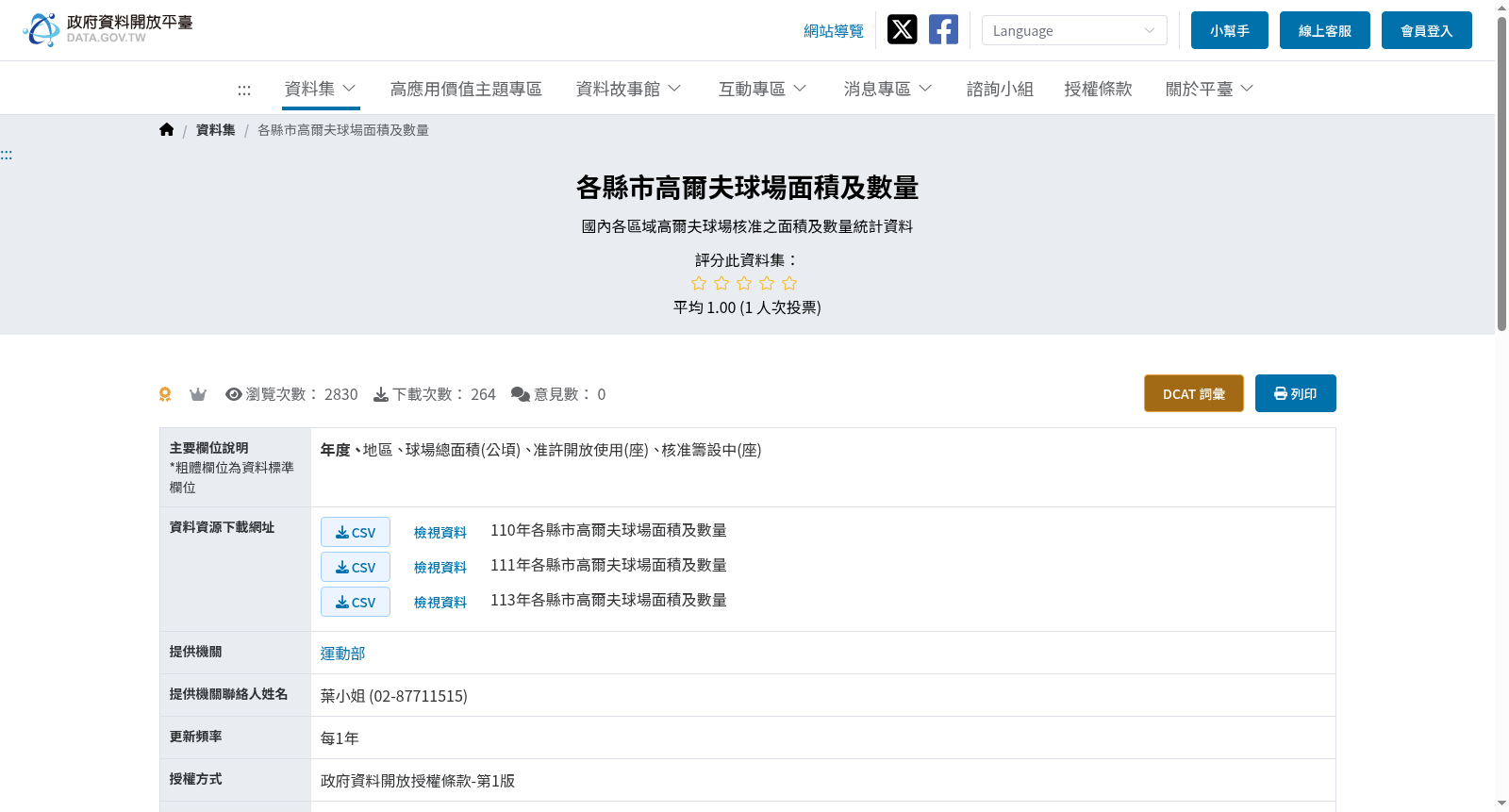View data for 113年 via 檢視資料

(x=440, y=603)
